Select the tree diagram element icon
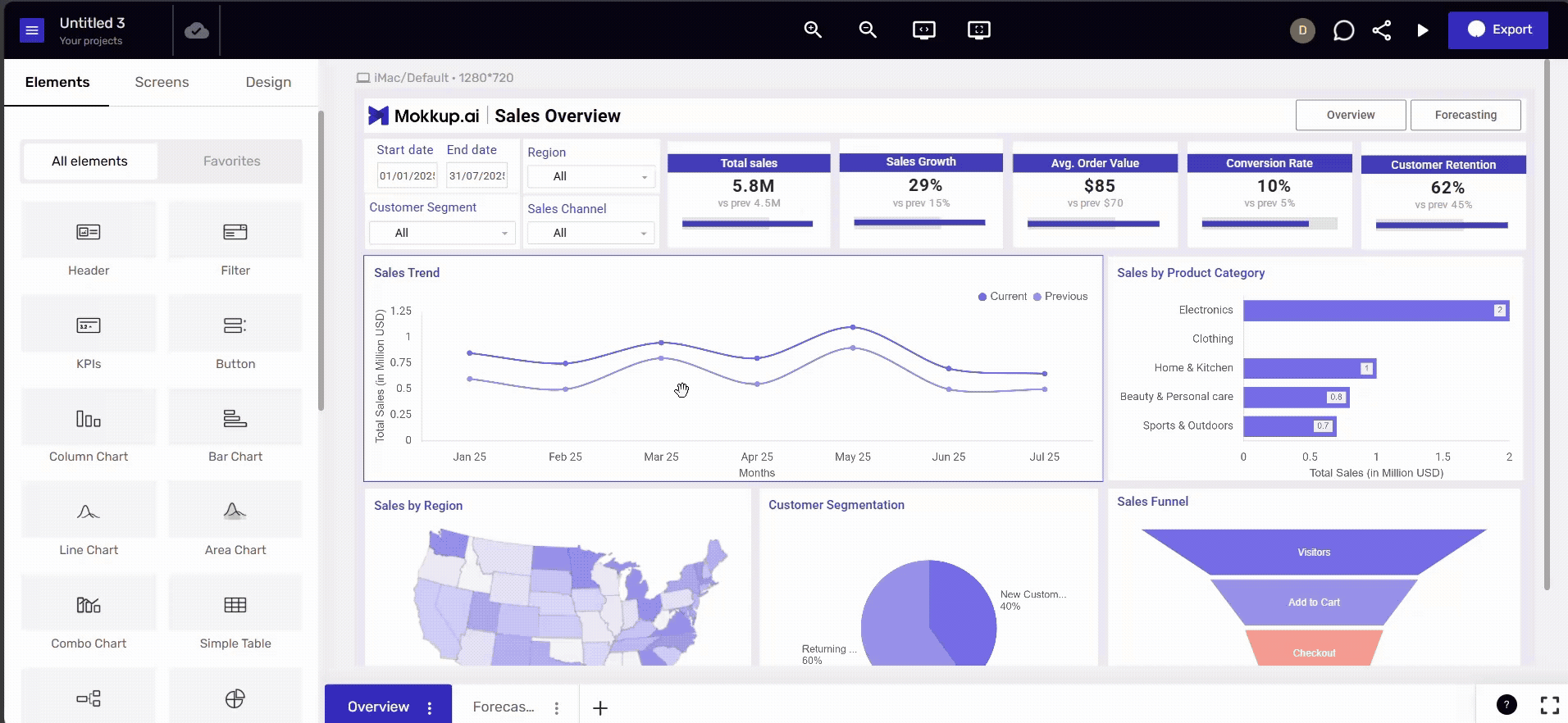This screenshot has width=1568, height=723. [89, 698]
